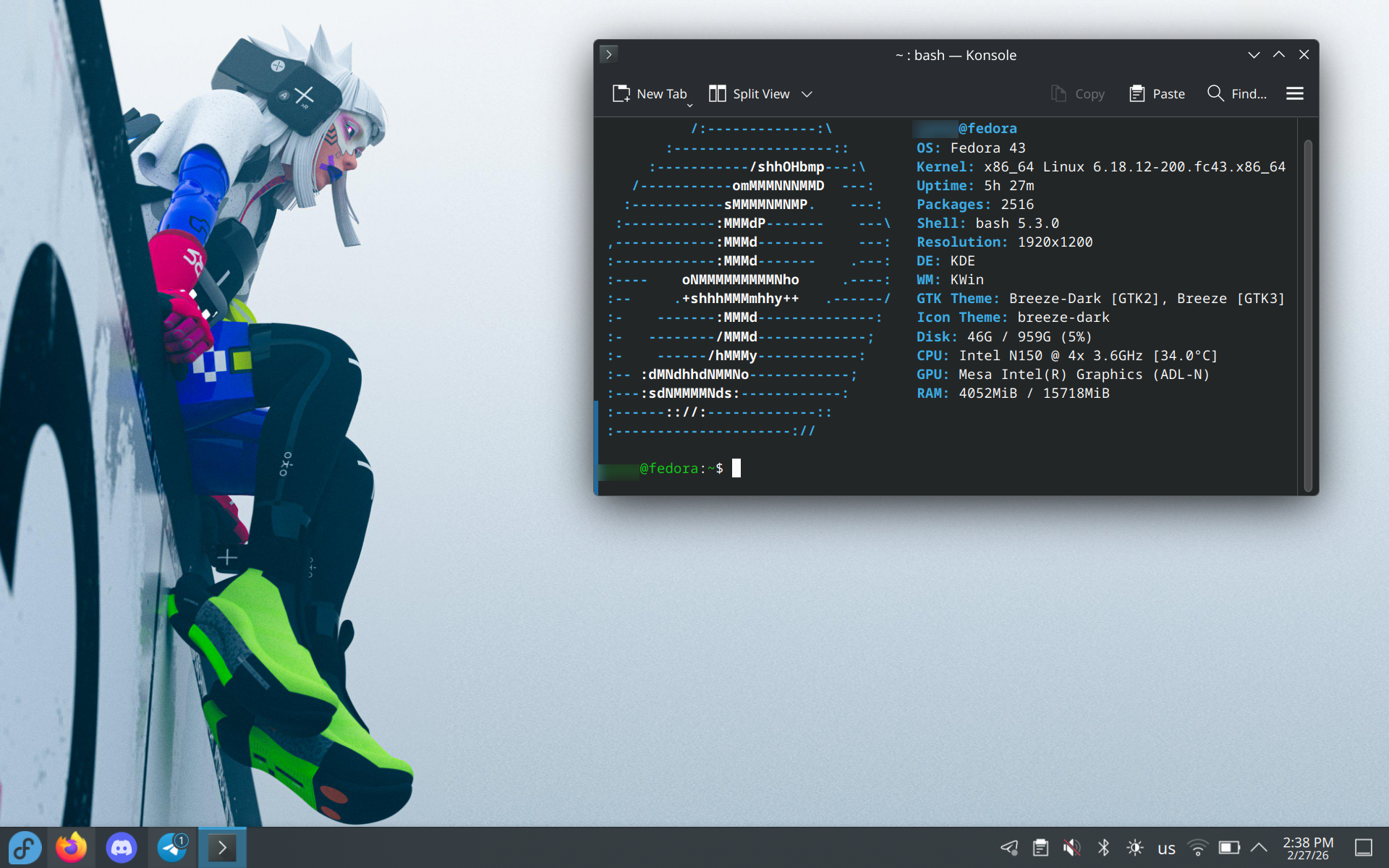The height and width of the screenshot is (868, 1389).
Task: Click the '~ : bash — Konsole' window title
Action: point(956,55)
